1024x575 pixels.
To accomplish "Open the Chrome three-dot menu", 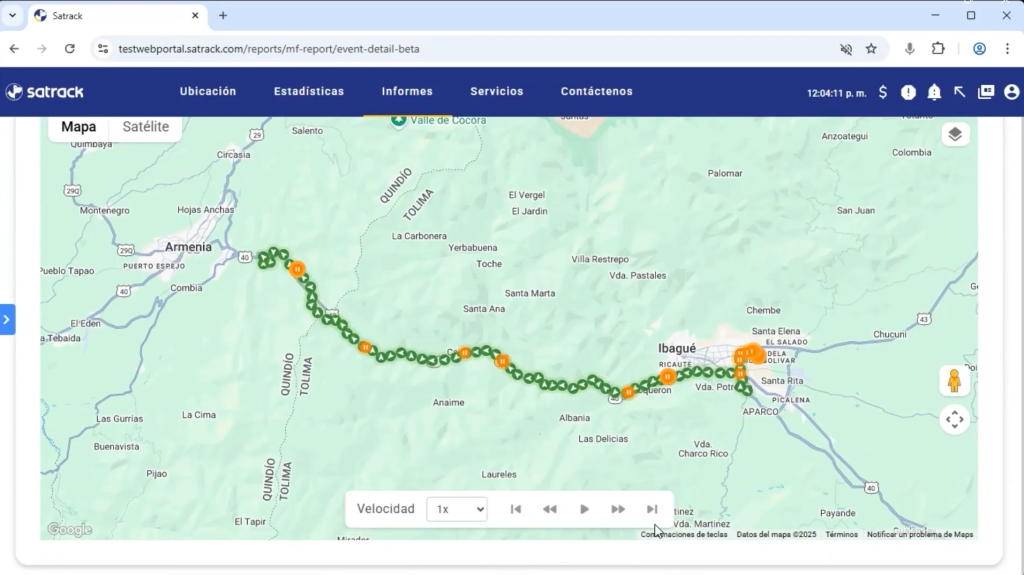I will point(1008,49).
